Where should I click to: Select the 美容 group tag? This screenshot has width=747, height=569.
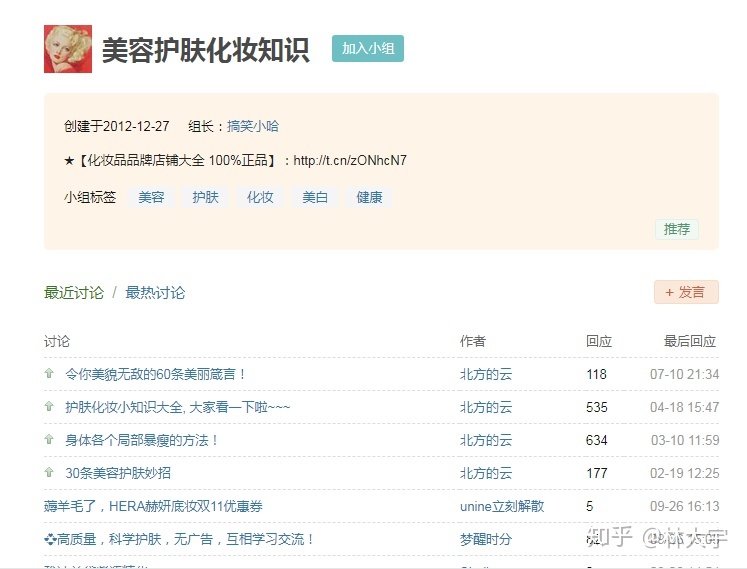click(151, 197)
